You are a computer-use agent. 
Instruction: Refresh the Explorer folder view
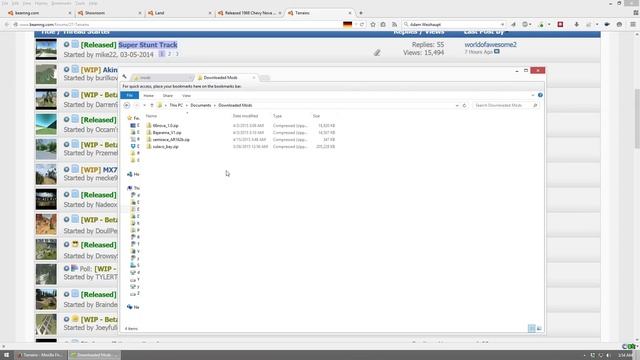(464, 105)
